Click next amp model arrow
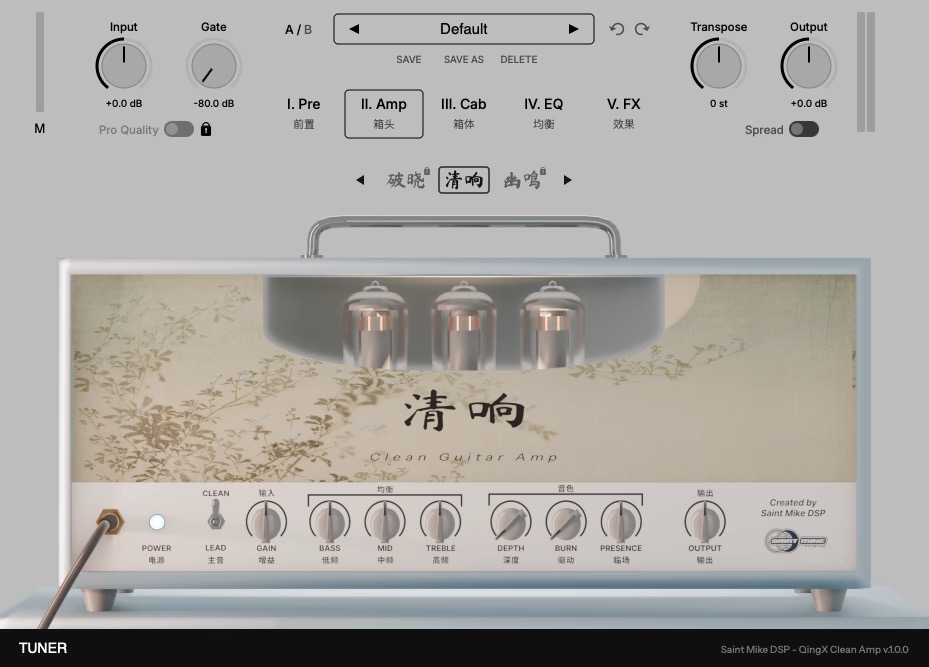The image size is (929, 667). (567, 179)
